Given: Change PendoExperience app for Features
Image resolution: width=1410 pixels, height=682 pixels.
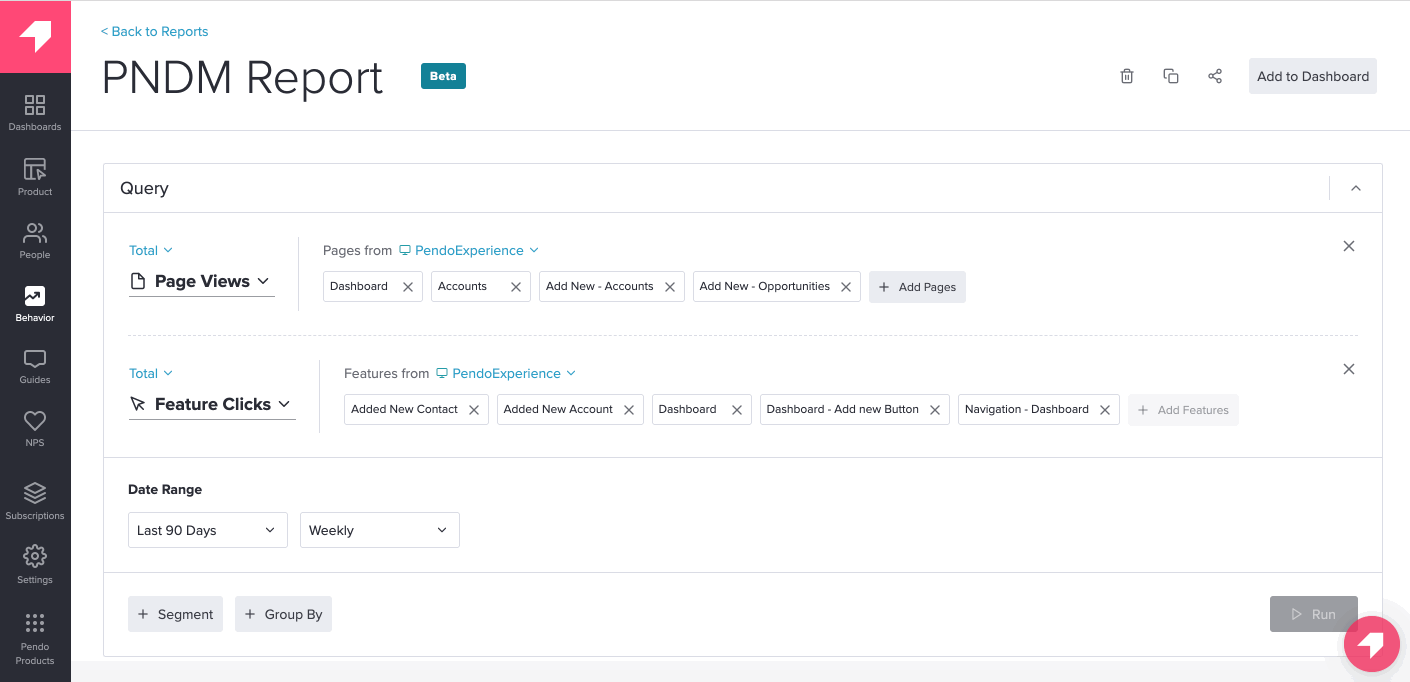Looking at the screenshot, I should (x=506, y=373).
